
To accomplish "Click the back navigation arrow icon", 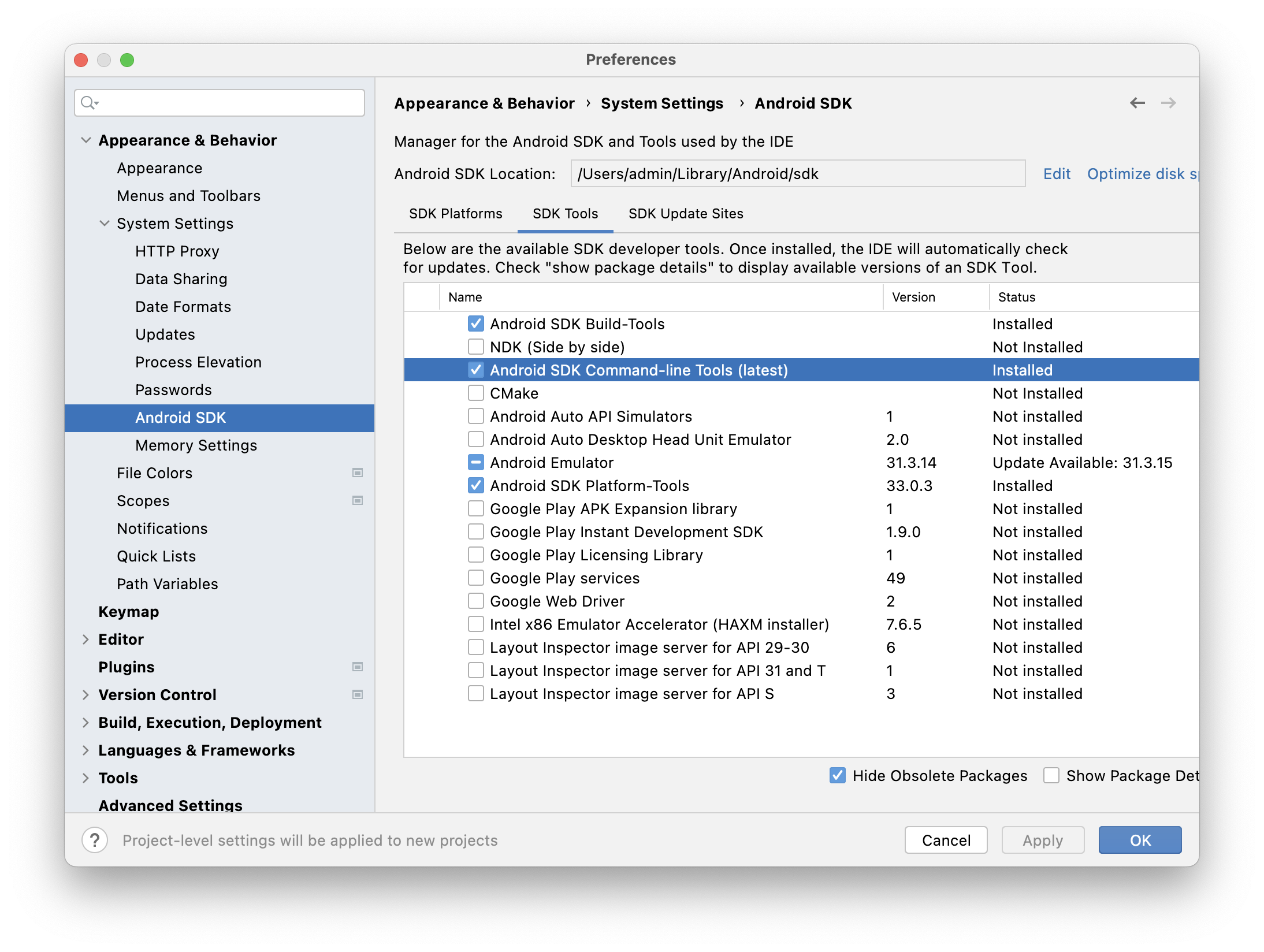I will tap(1137, 103).
